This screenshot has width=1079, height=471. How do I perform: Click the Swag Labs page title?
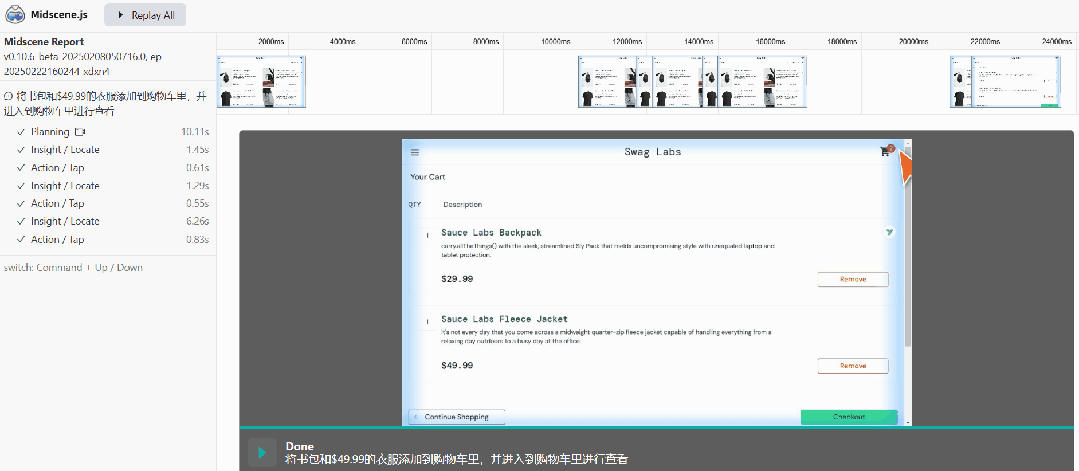pyautogui.click(x=652, y=151)
